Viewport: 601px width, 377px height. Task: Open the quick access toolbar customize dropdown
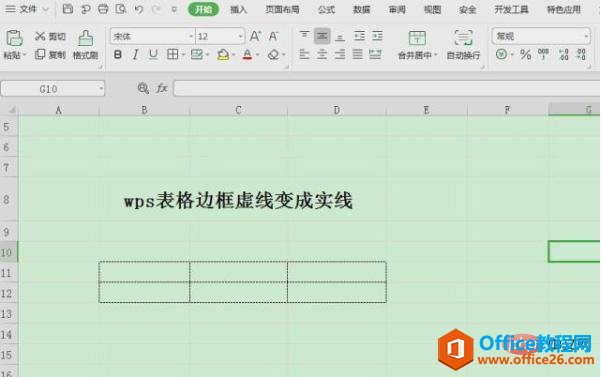[x=174, y=10]
